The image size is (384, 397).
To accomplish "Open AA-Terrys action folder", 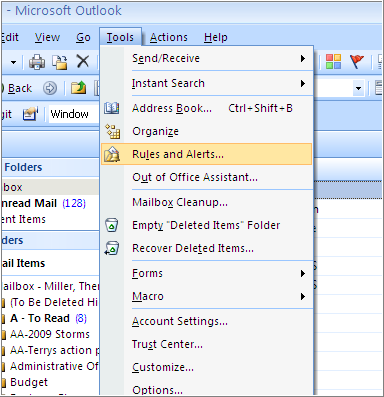I will 50,350.
